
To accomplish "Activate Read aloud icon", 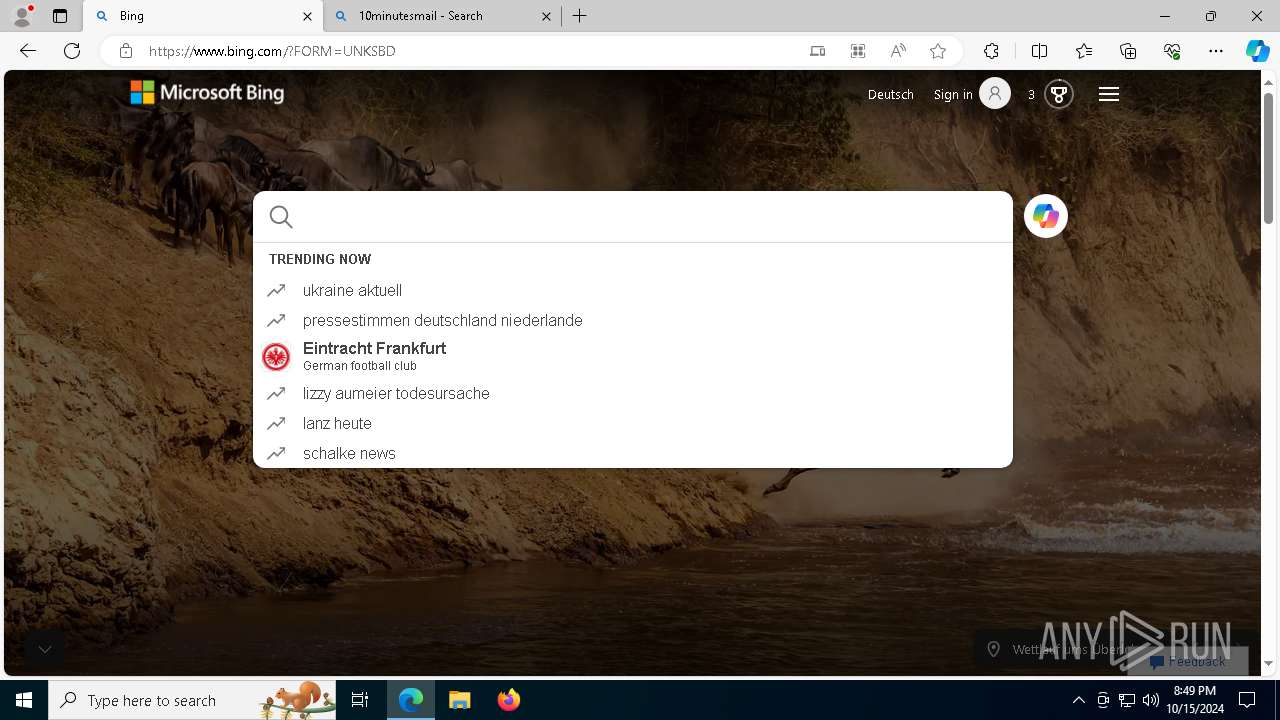I will (x=898, y=51).
